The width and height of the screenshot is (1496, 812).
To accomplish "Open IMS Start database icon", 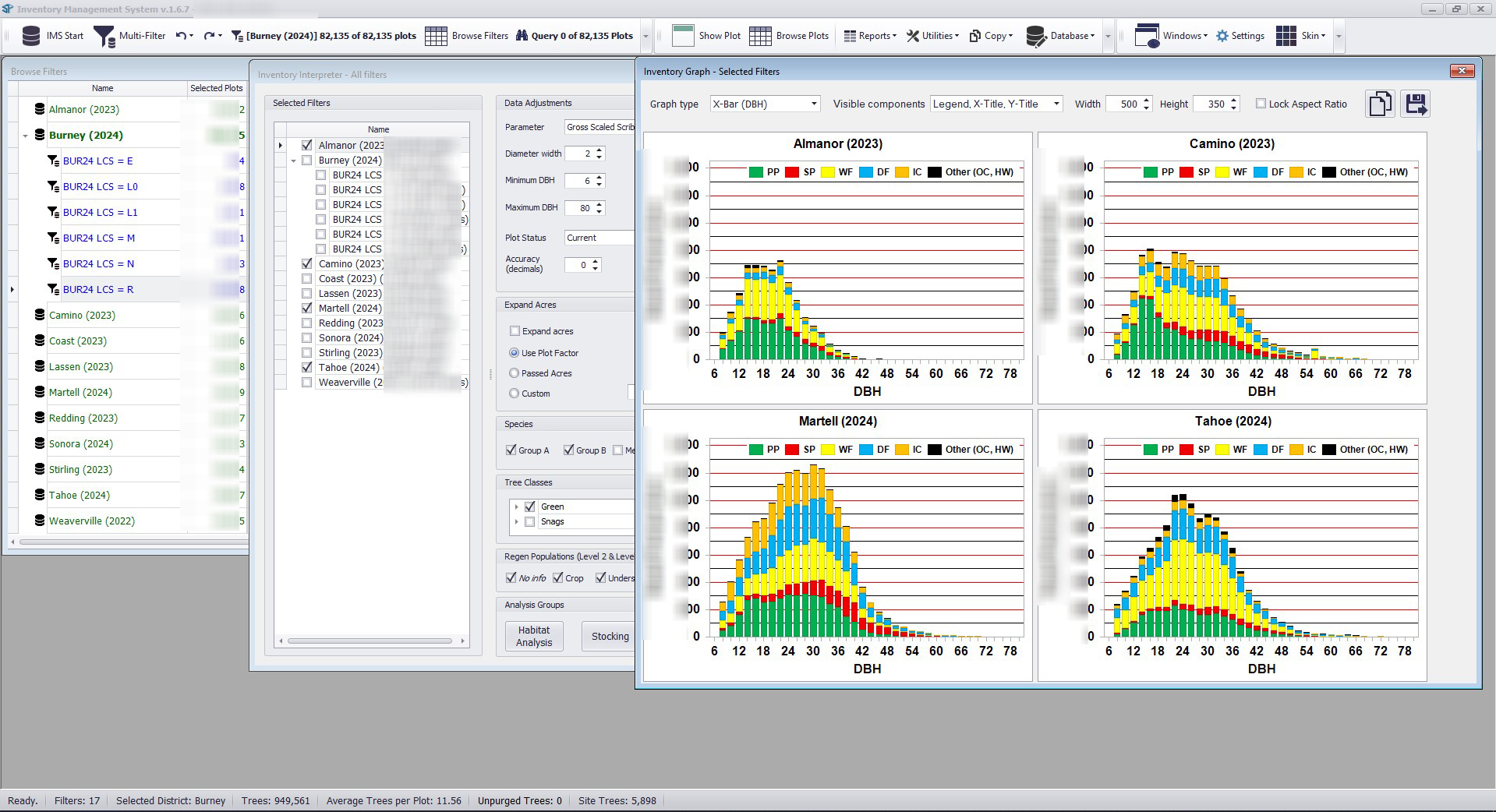I will pos(31,36).
